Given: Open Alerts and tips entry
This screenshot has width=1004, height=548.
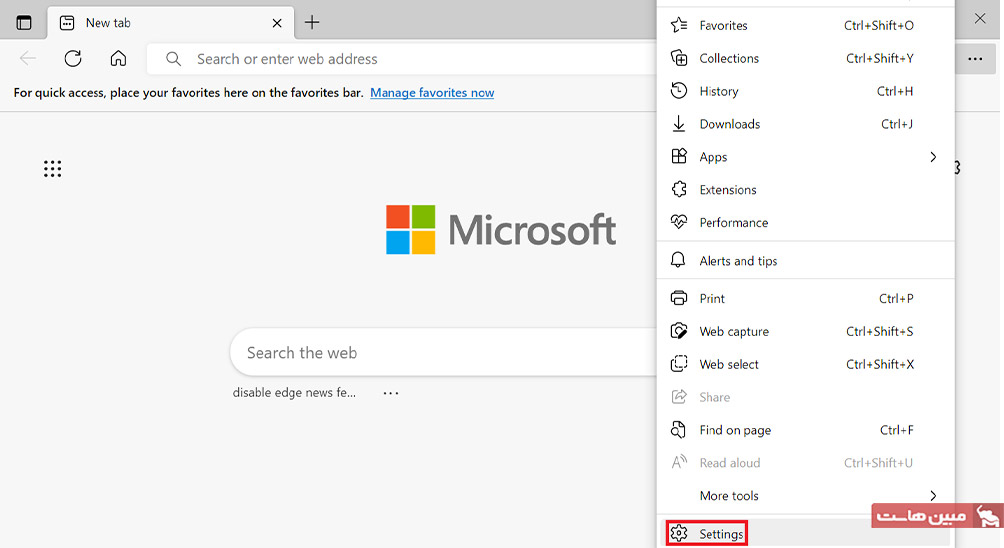Looking at the screenshot, I should click(x=806, y=261).
